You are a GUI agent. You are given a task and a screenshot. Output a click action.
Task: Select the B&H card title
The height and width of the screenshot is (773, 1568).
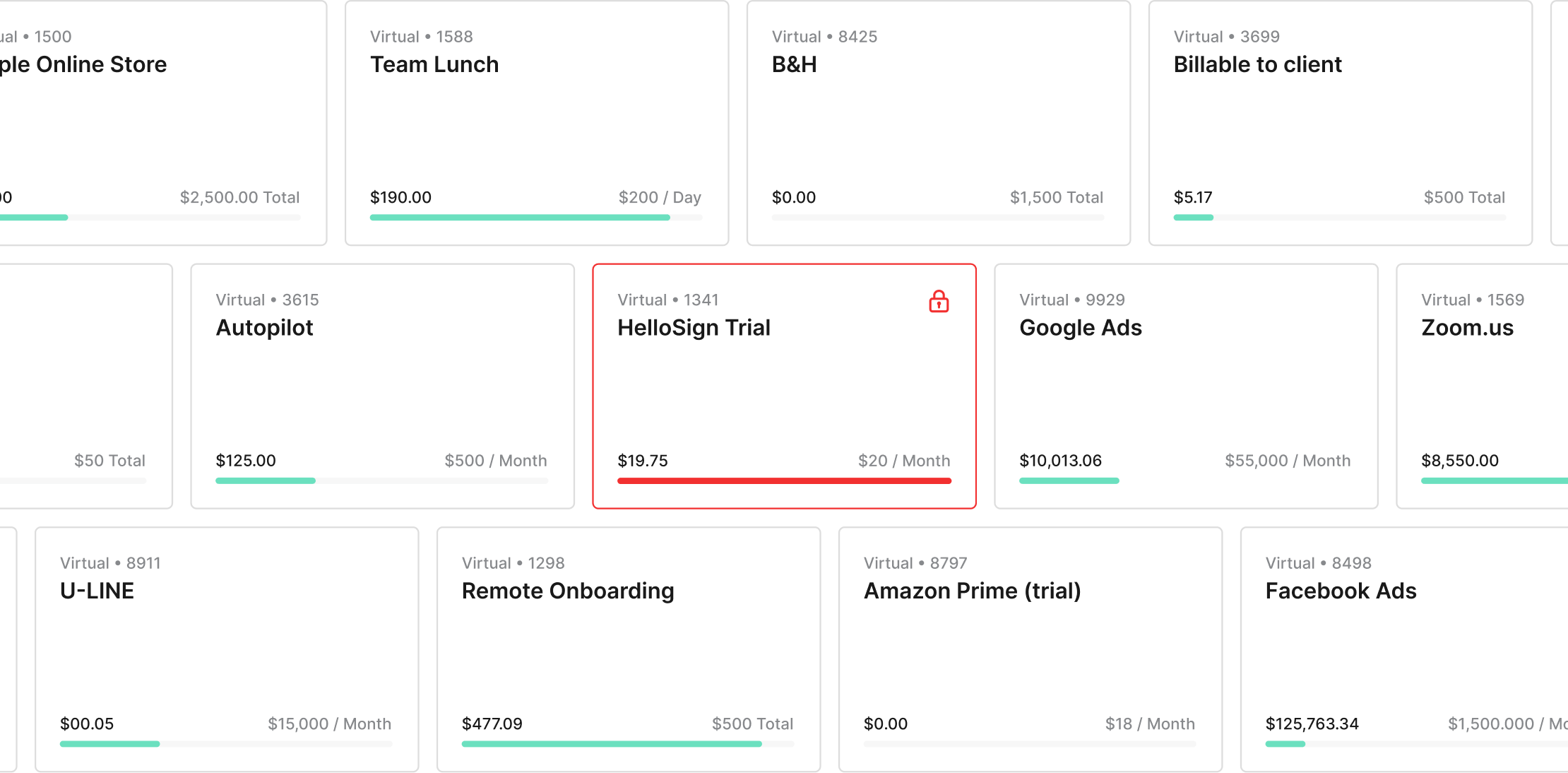(x=794, y=65)
